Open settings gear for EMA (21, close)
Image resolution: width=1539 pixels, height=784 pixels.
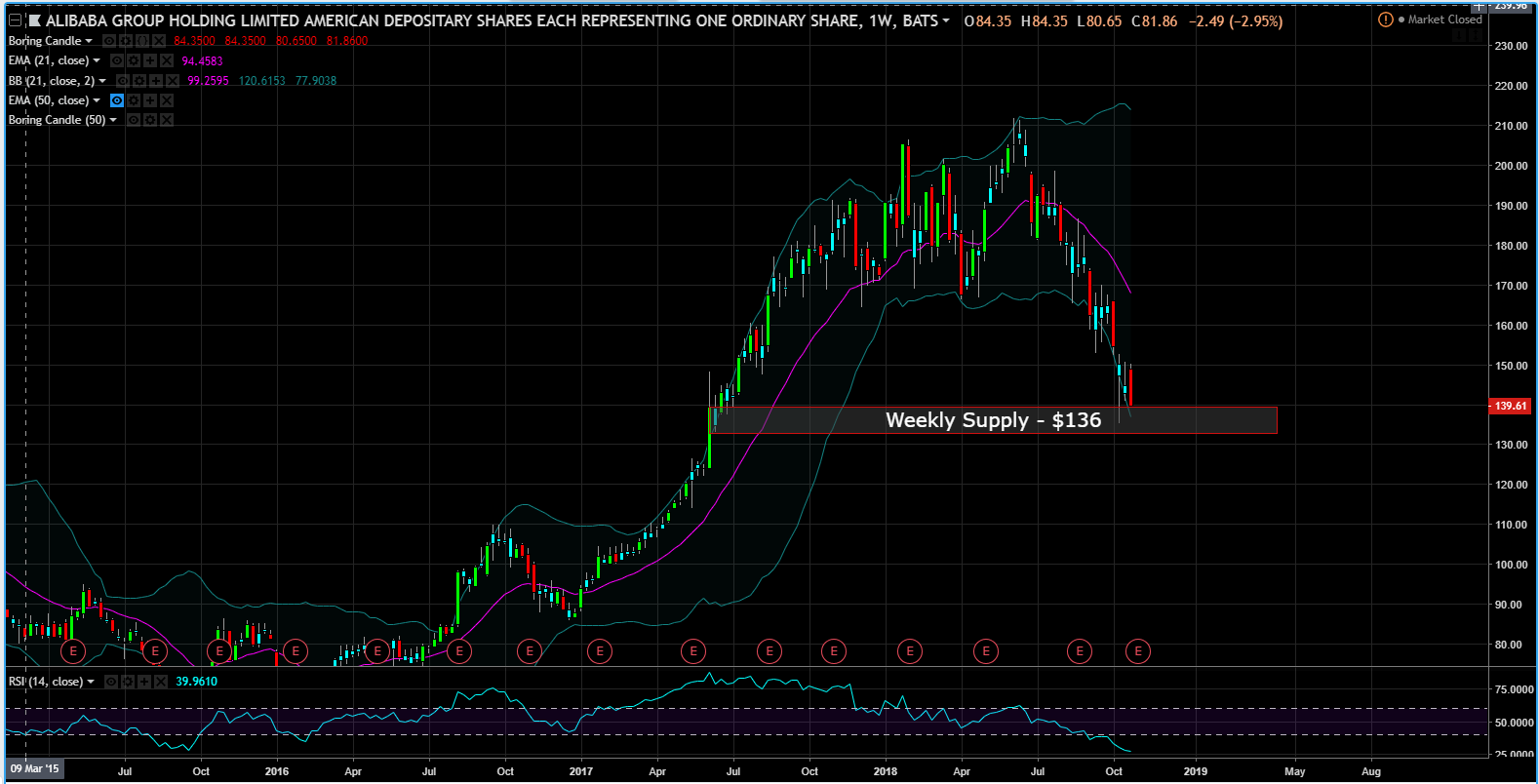pyautogui.click(x=134, y=60)
